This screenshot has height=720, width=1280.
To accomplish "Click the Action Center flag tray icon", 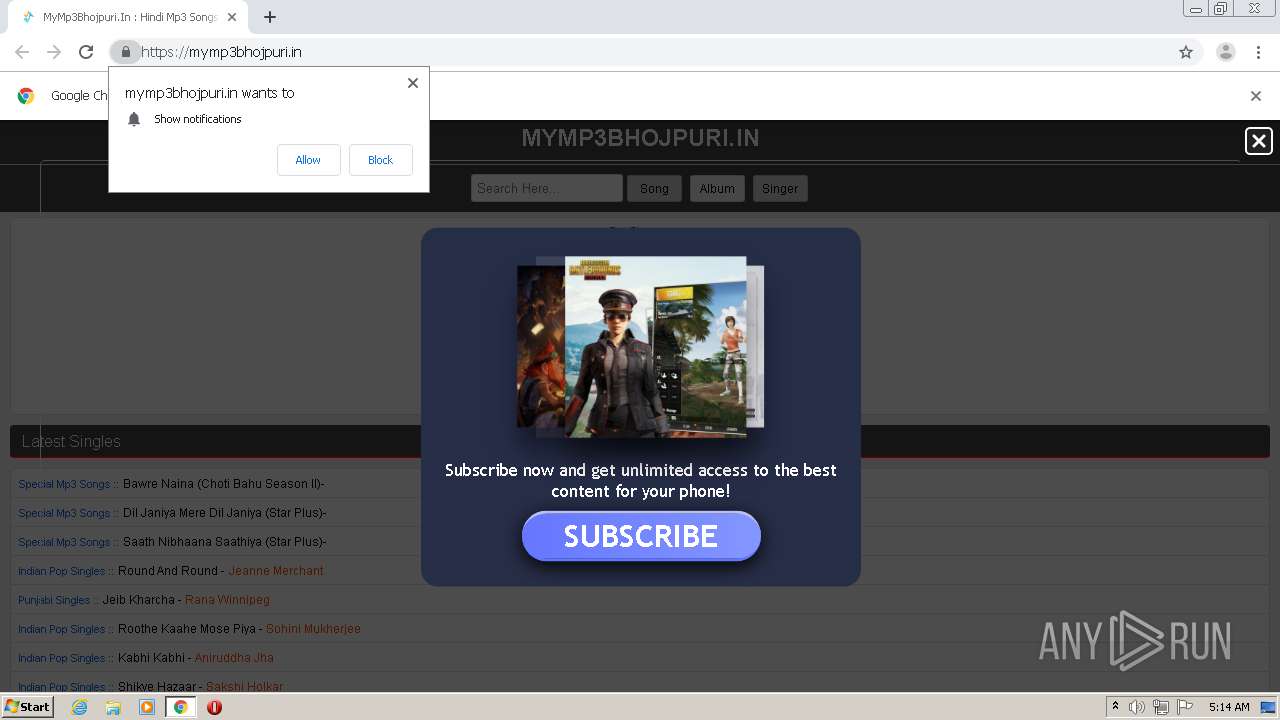I will [x=1185, y=707].
